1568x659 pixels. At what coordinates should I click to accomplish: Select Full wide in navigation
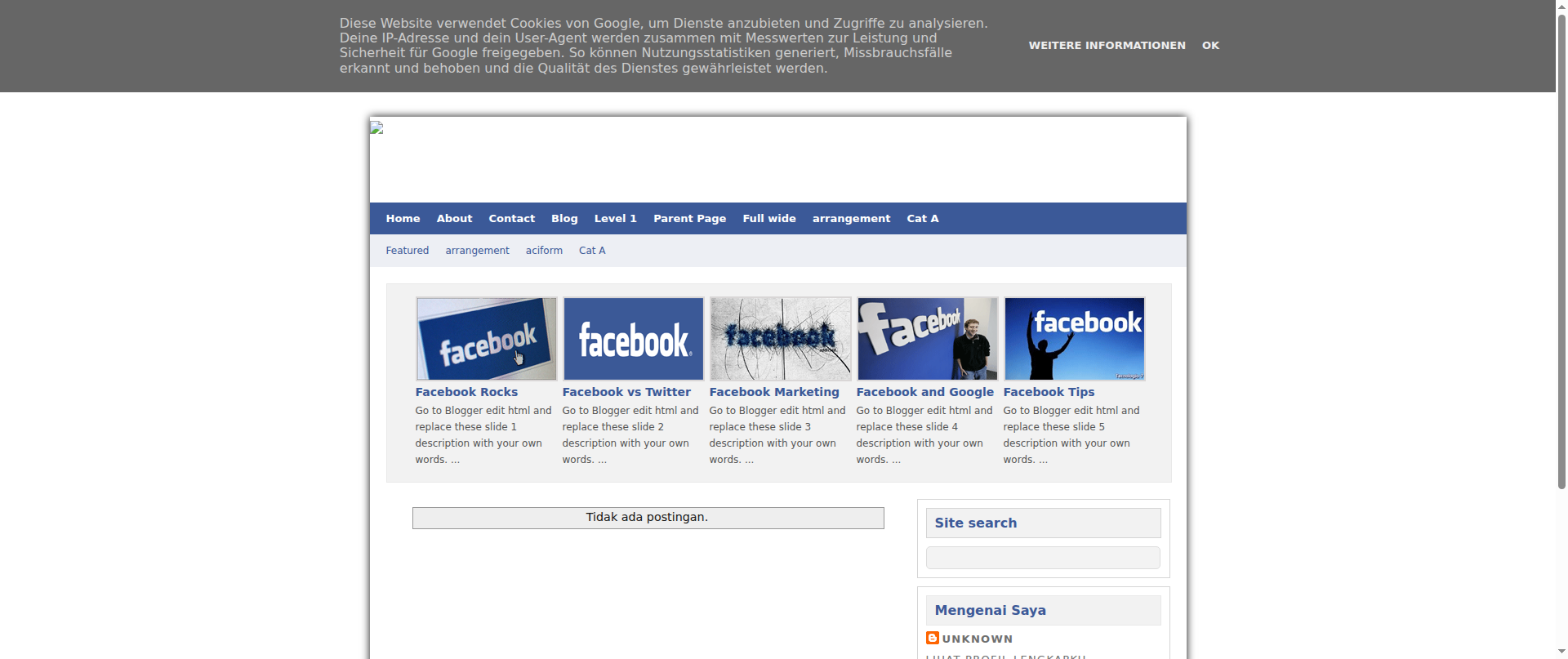click(x=768, y=219)
